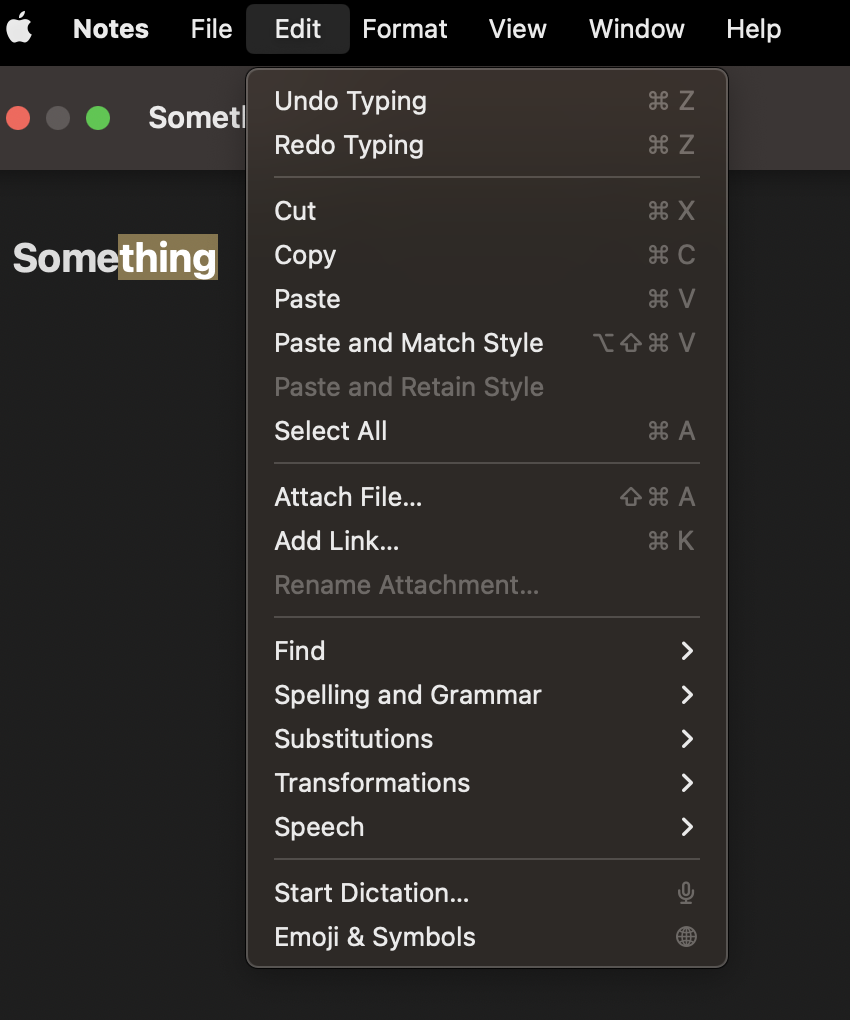
Task: Open the View menu in menu bar
Action: point(517,29)
